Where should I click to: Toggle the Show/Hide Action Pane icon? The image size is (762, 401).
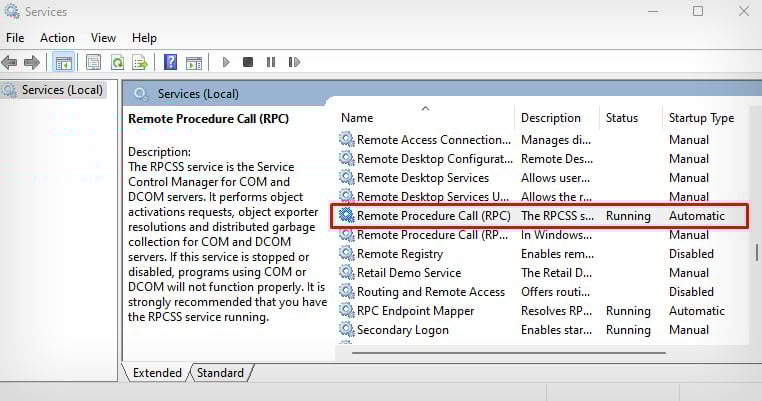(194, 62)
